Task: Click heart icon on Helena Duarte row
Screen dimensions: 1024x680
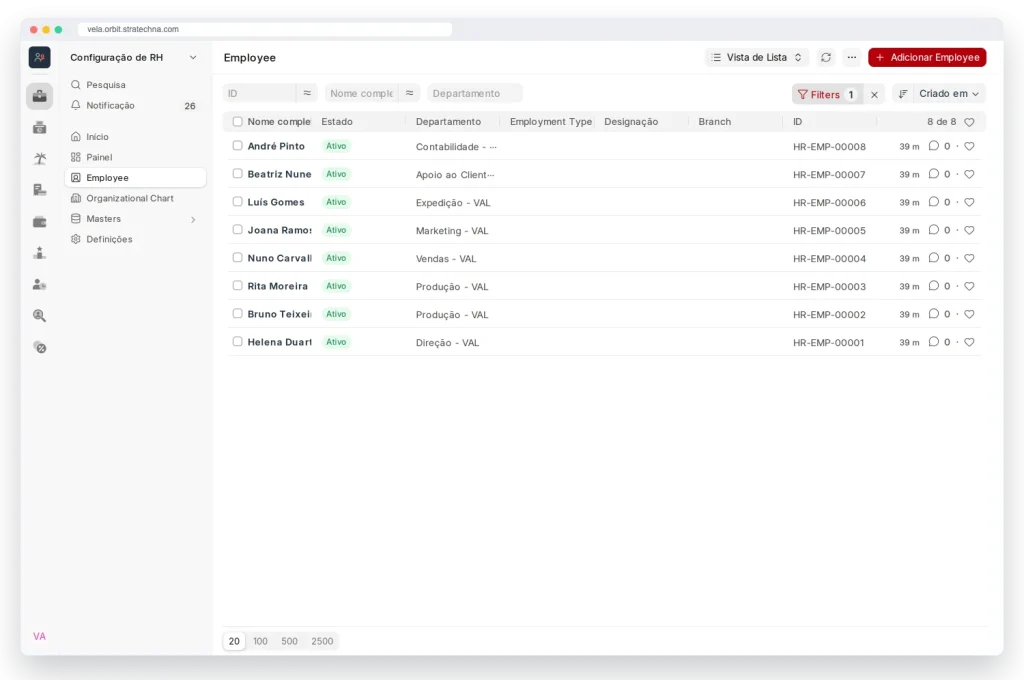Action: point(969,342)
